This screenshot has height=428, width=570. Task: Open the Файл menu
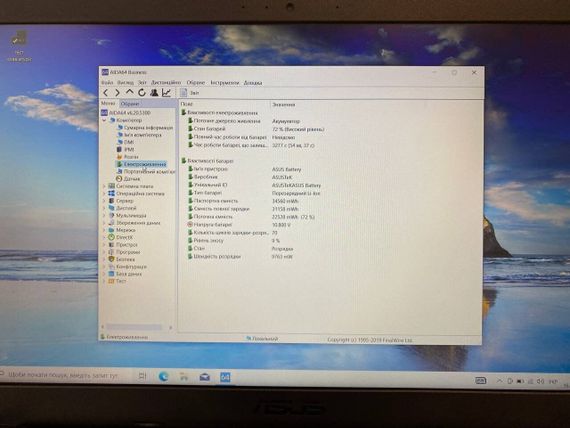point(107,83)
